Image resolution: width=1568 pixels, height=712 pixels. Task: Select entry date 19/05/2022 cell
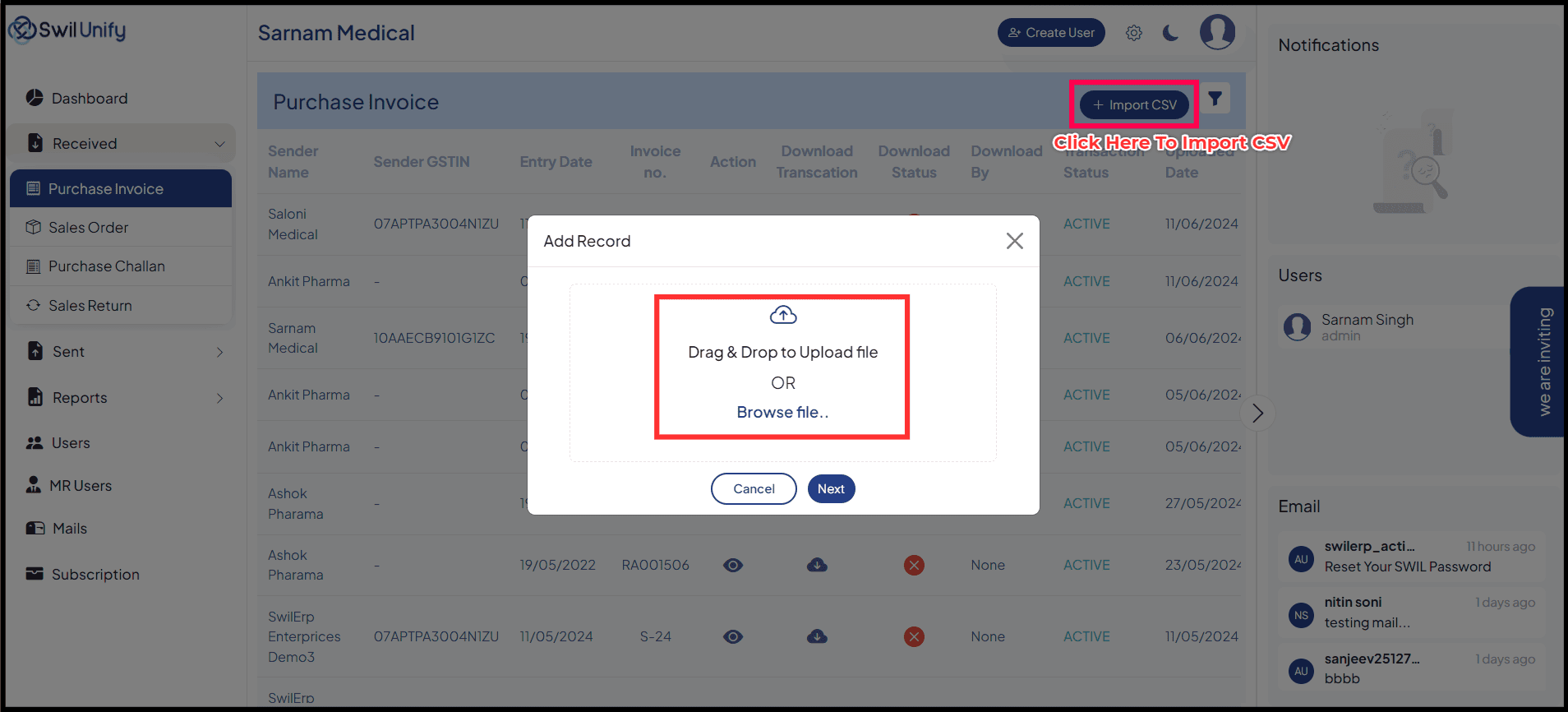point(557,565)
